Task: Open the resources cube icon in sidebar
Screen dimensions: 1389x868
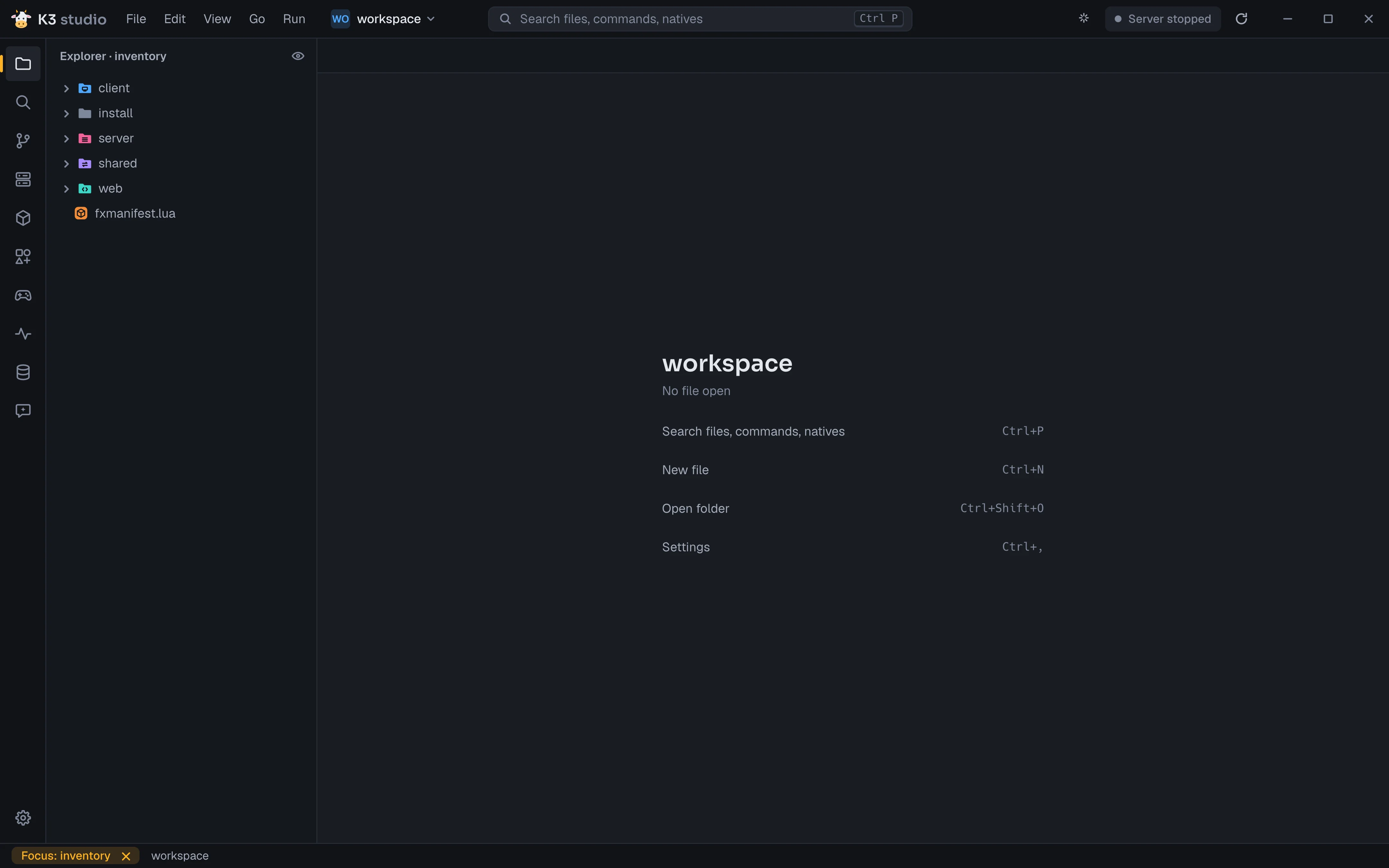Action: (23, 218)
